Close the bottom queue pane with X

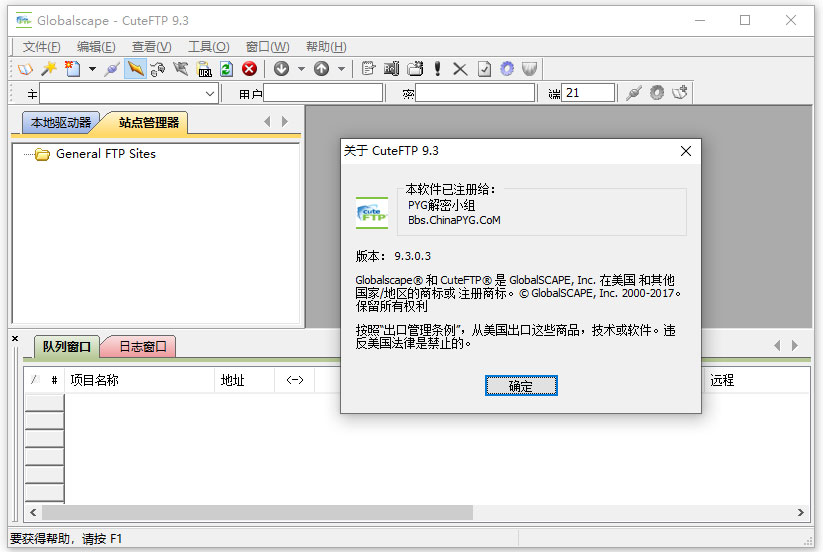[15, 338]
